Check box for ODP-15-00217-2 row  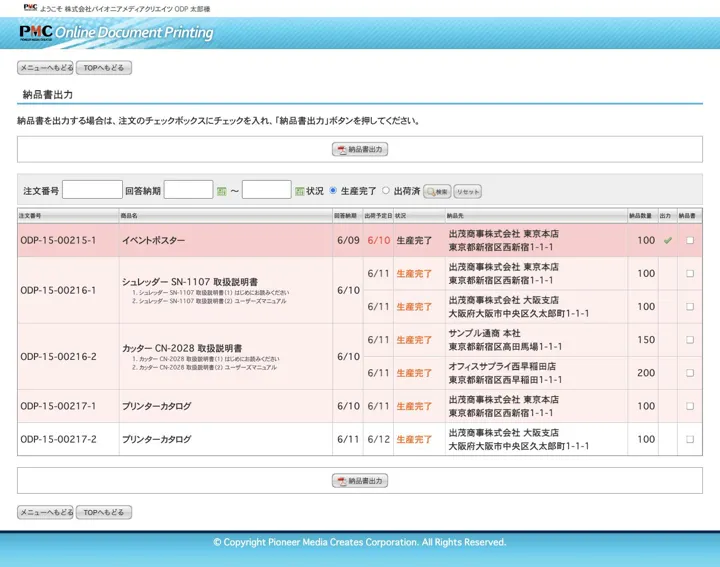click(690, 439)
